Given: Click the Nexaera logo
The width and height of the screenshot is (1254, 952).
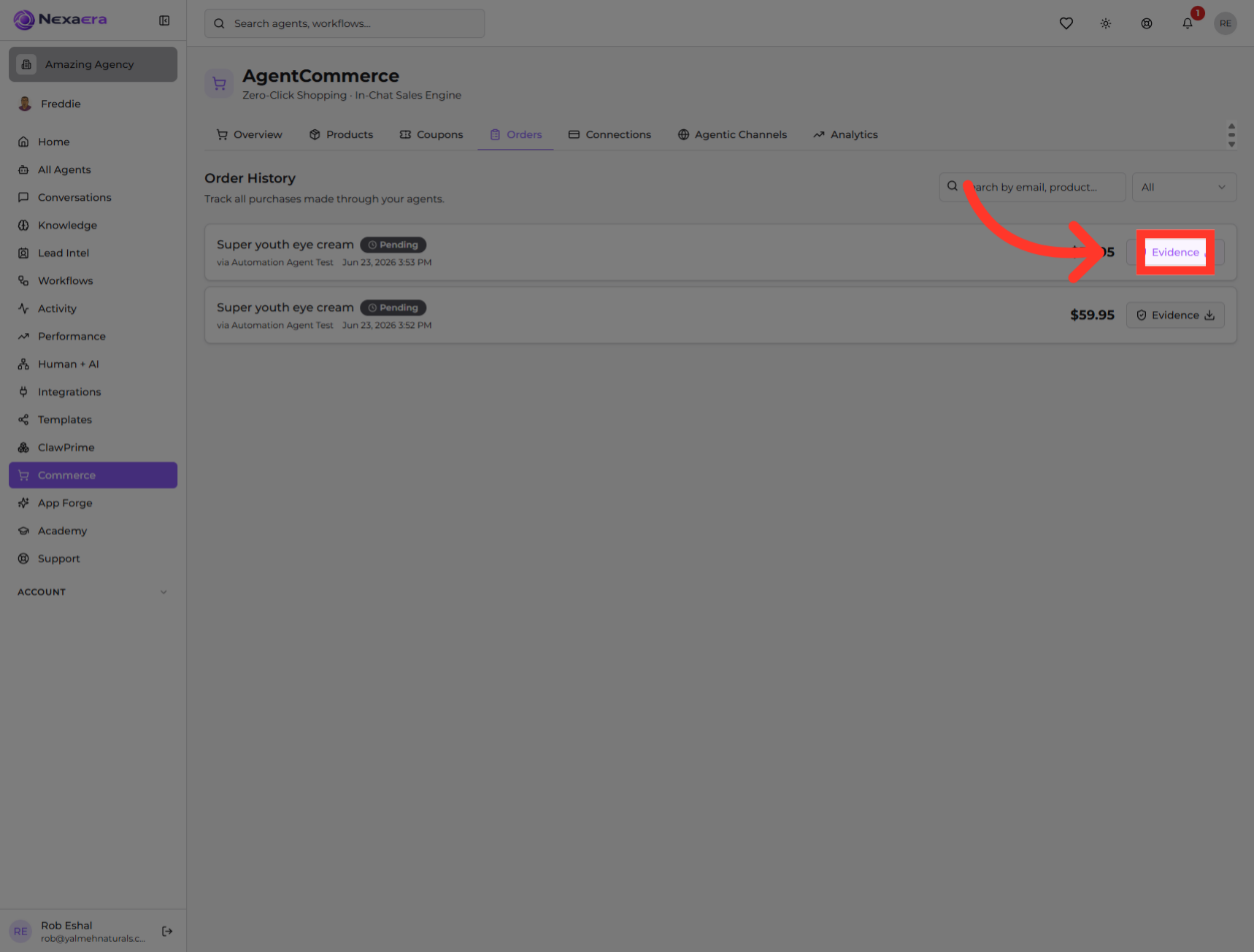Looking at the screenshot, I should tap(61, 20).
